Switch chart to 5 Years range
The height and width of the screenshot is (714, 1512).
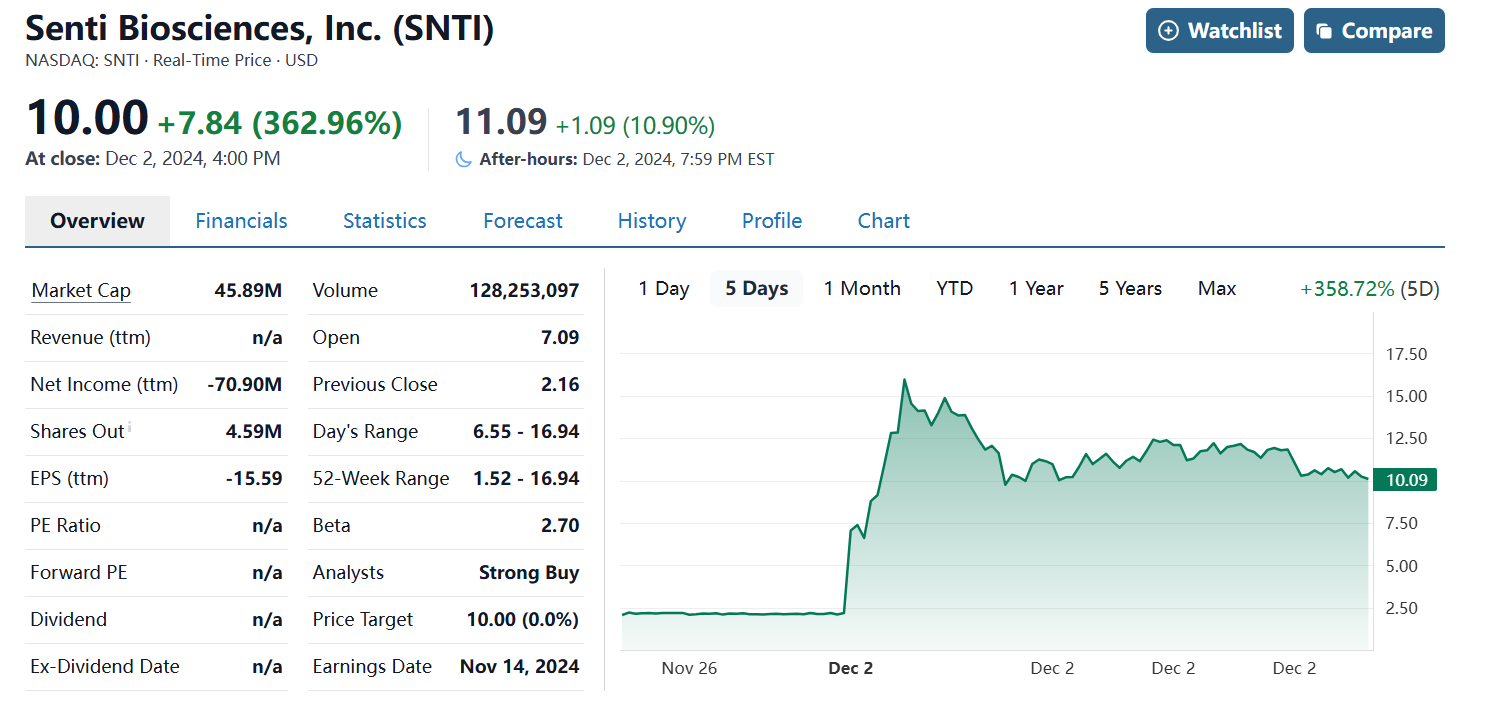click(1130, 289)
